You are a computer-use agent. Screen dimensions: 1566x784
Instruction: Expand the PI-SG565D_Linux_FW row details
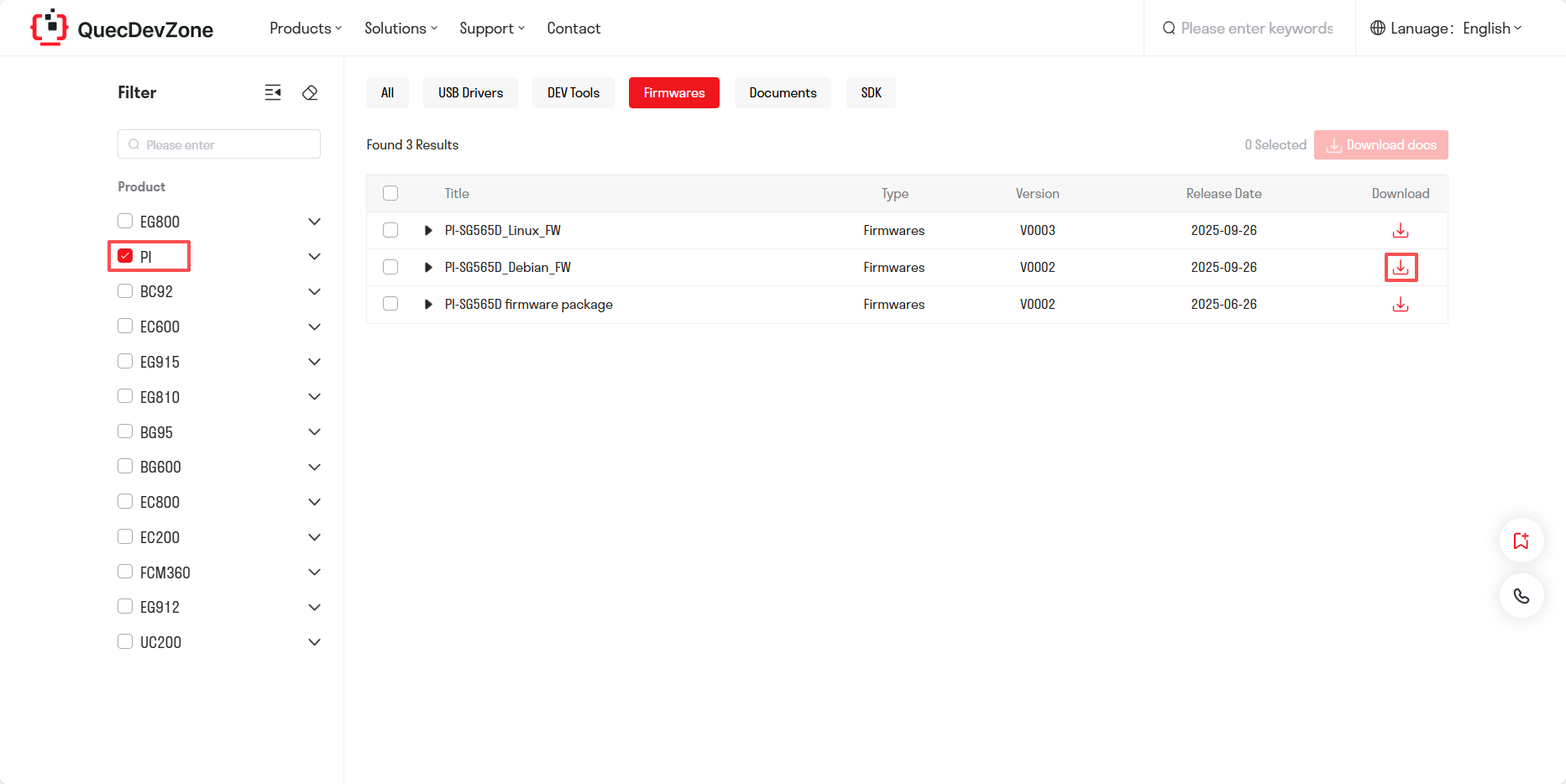(428, 231)
